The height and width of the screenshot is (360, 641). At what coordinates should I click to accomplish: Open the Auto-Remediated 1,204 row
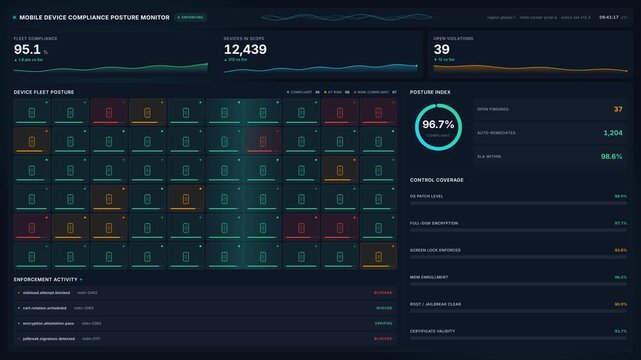pyautogui.click(x=550, y=133)
